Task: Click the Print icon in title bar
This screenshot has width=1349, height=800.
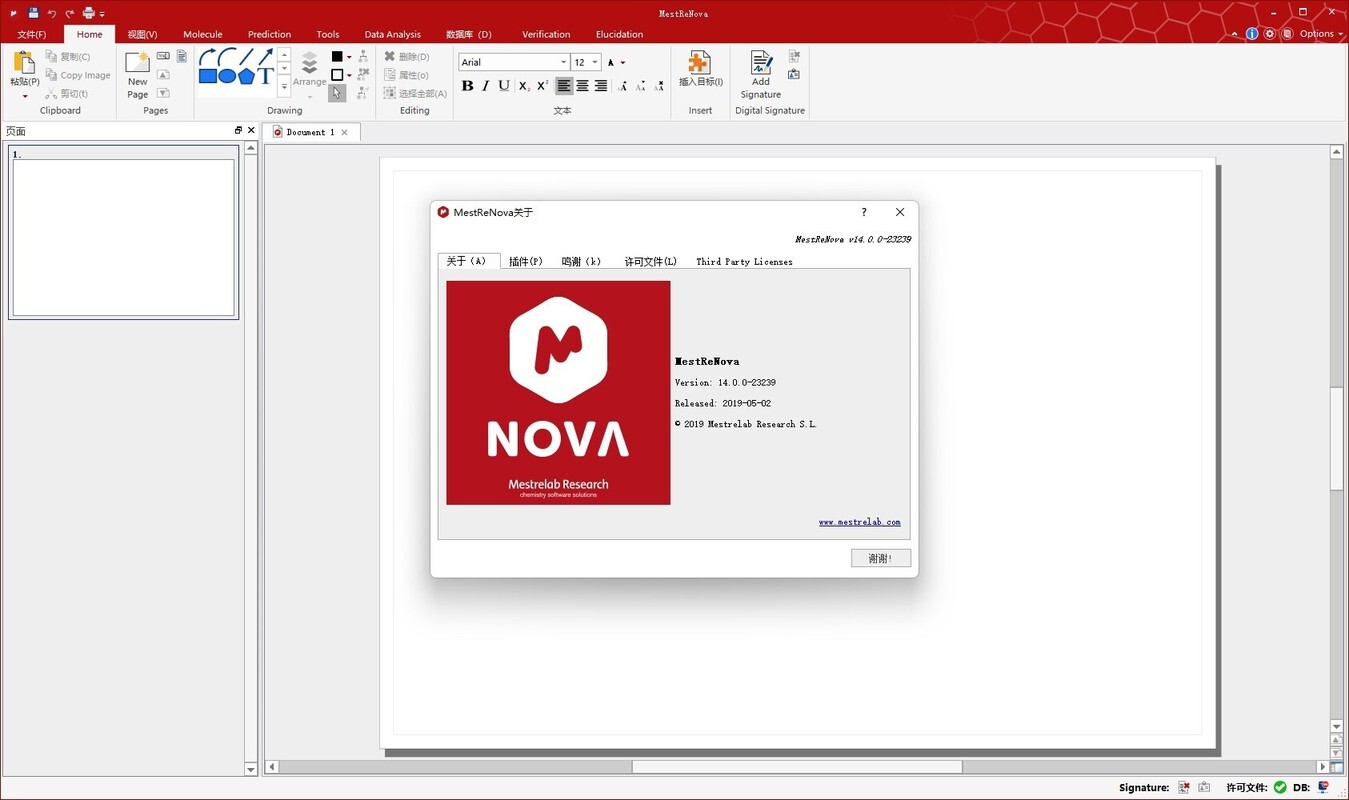Action: [x=88, y=13]
